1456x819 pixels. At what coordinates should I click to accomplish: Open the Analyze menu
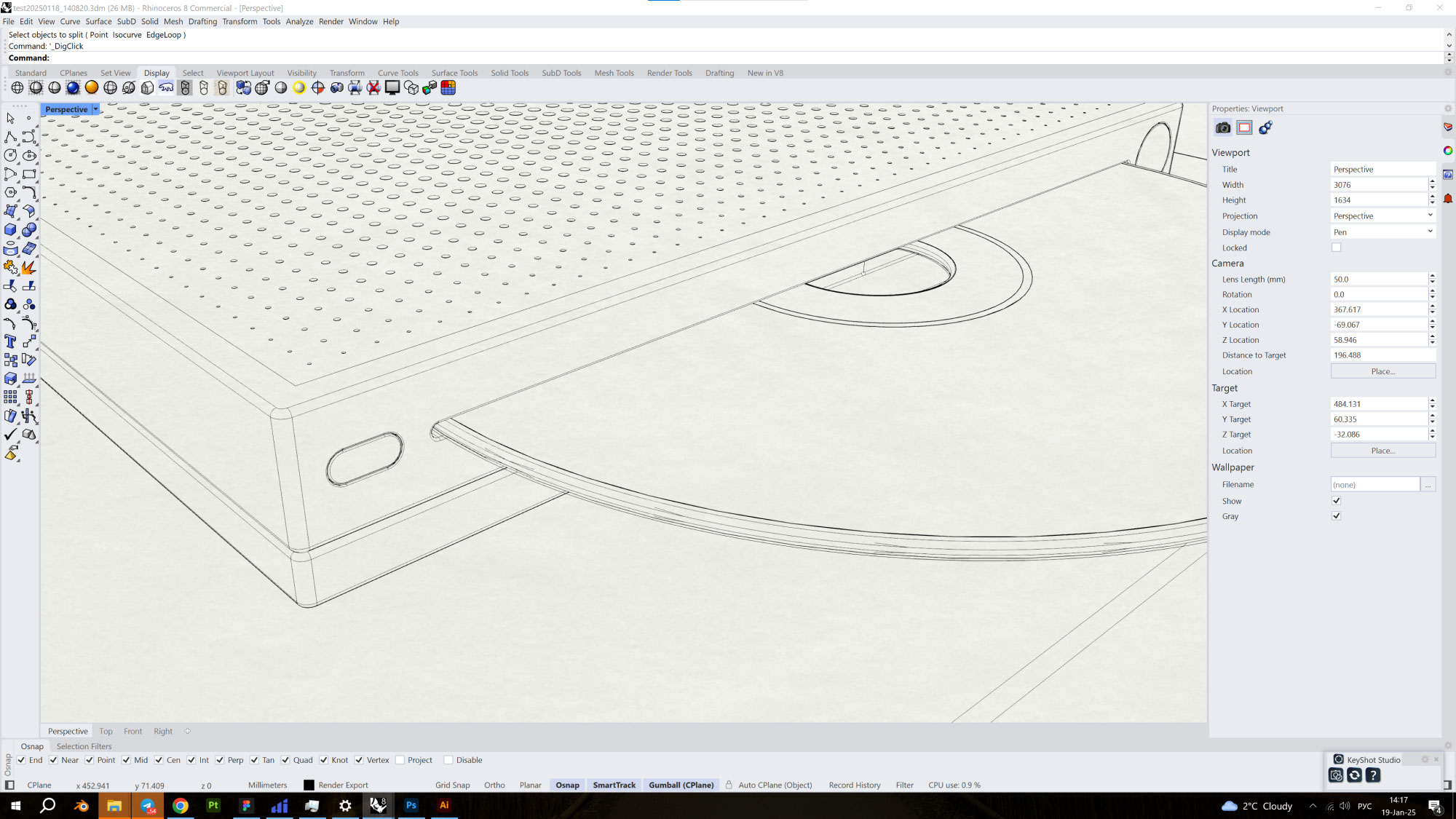(299, 22)
